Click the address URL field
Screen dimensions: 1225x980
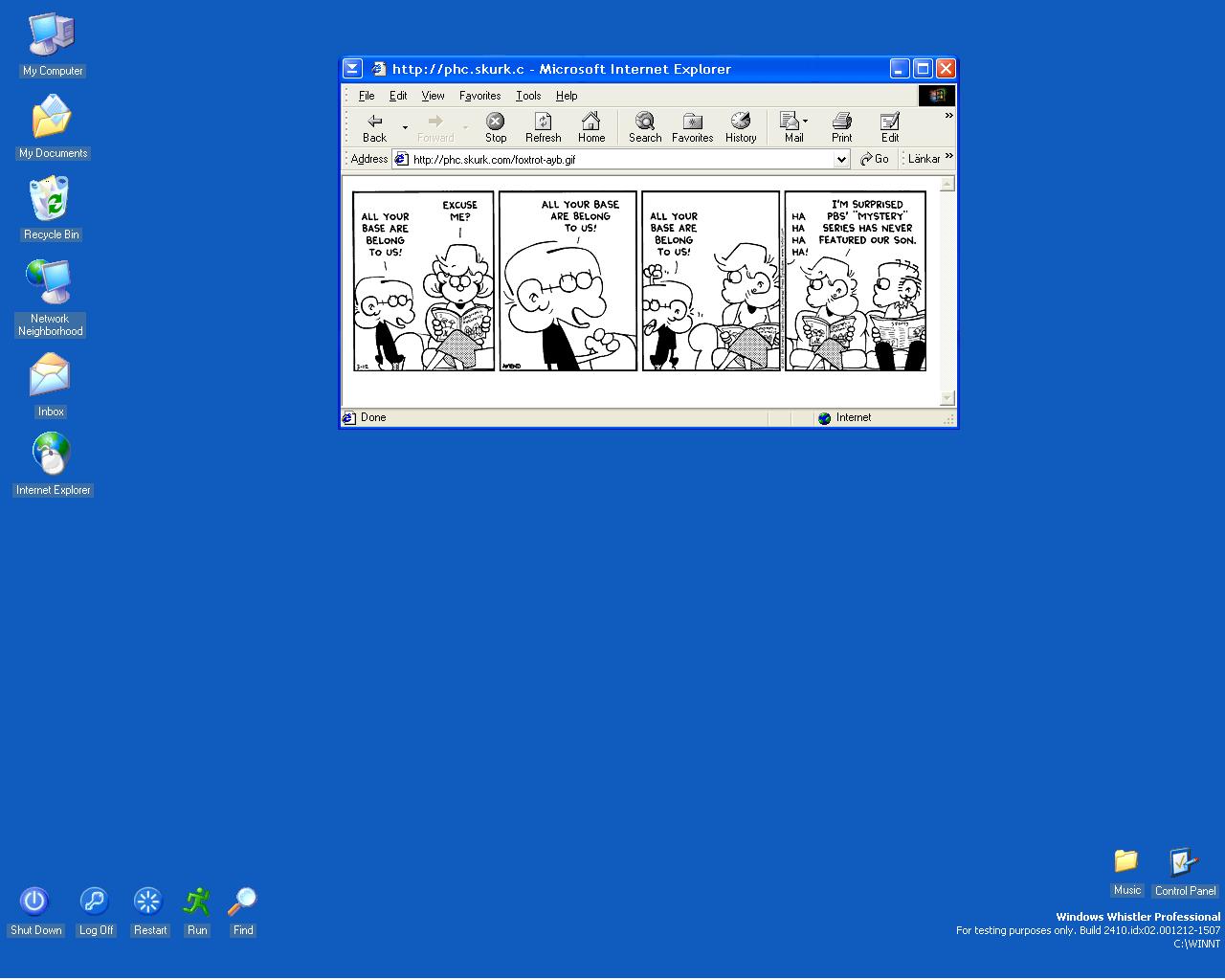coord(621,159)
